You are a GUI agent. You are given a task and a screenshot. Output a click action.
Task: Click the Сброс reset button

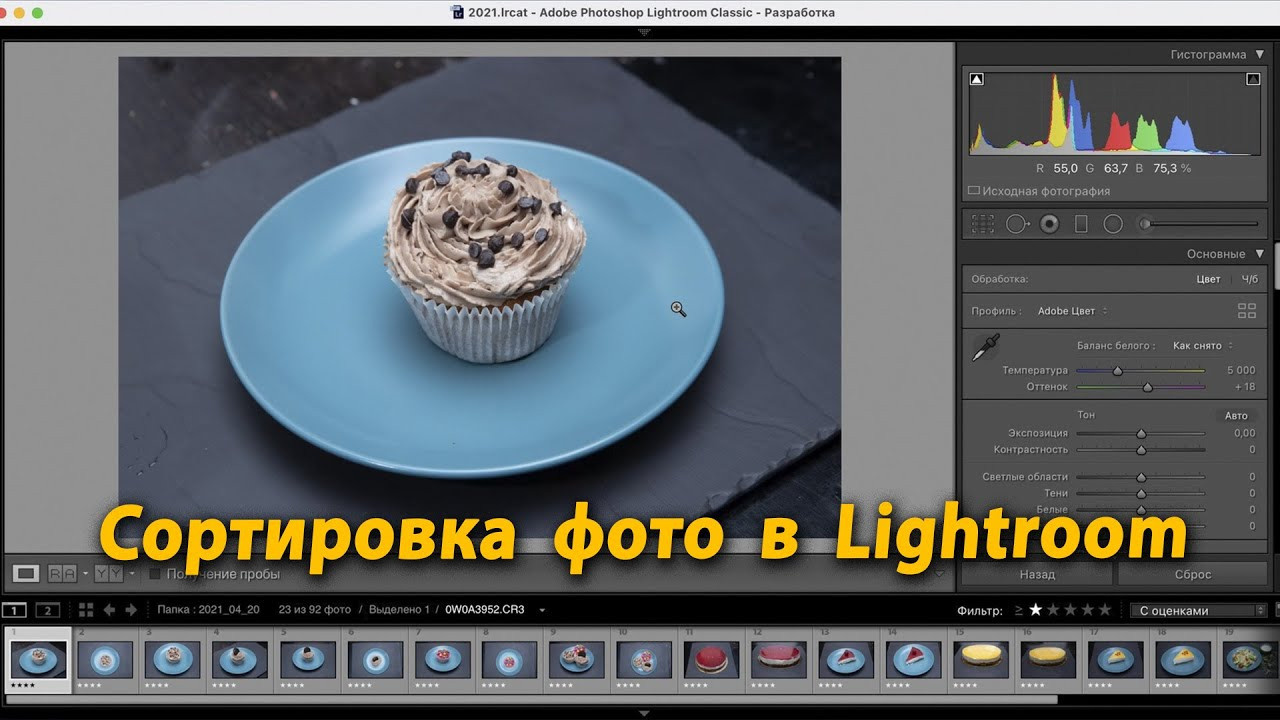[x=1194, y=574]
